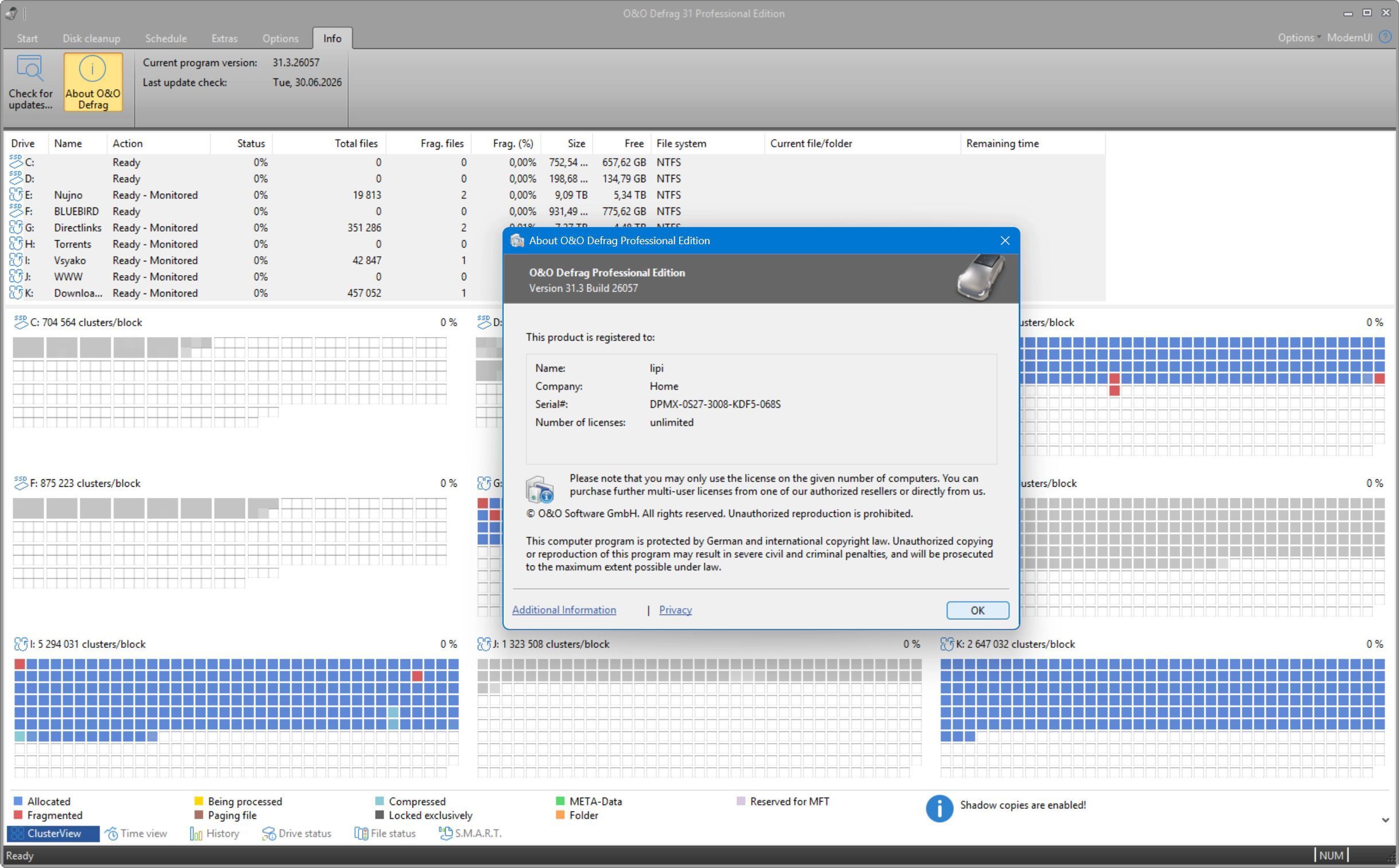Select drive G: icon in drive list
The height and width of the screenshot is (868, 1399).
(16, 228)
